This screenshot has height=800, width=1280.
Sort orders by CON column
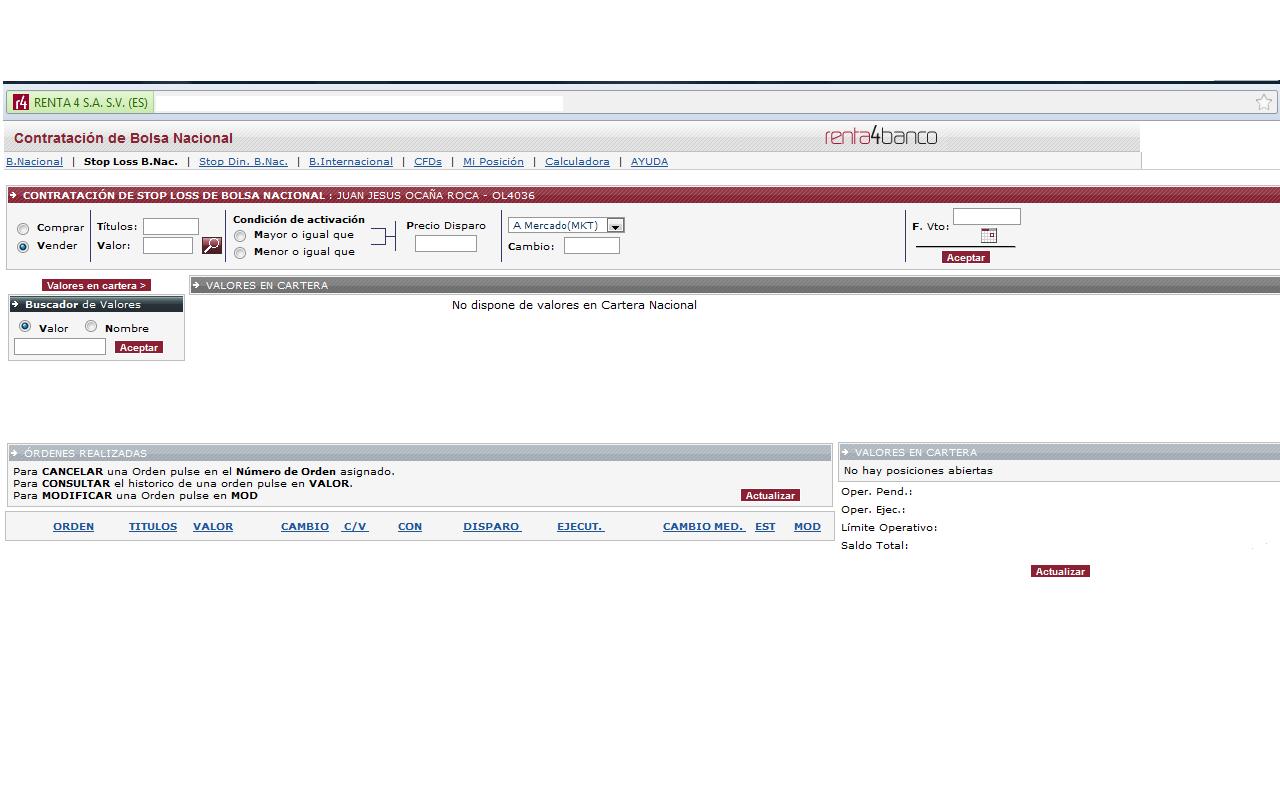click(x=410, y=526)
